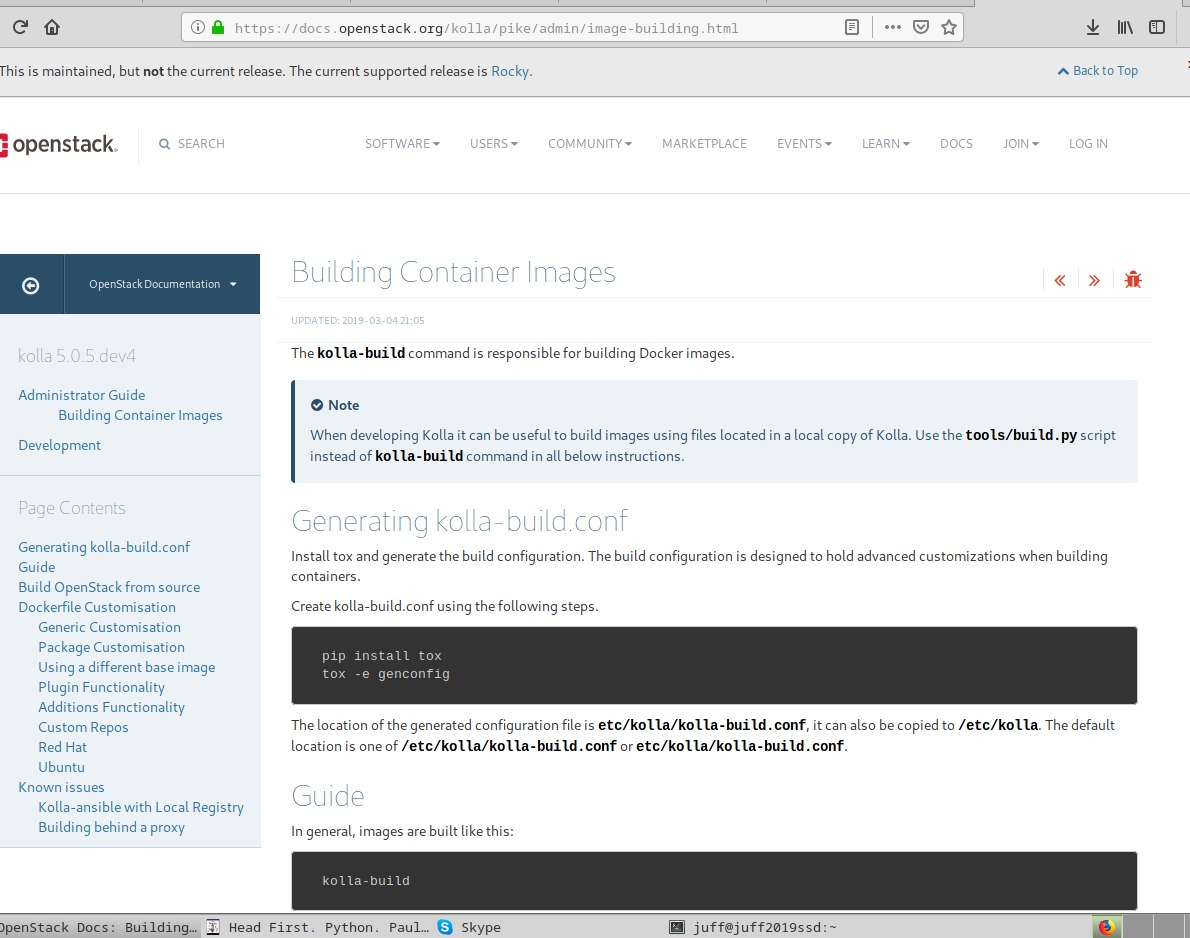Open DOCS in the top nav
The image size is (1190, 938).
click(x=955, y=143)
